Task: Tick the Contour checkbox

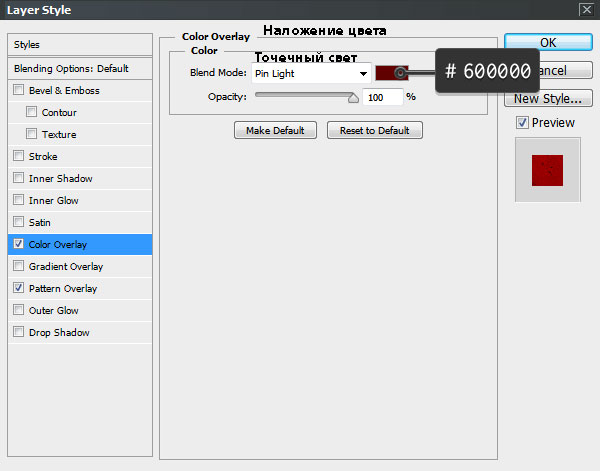Action: pos(31,112)
